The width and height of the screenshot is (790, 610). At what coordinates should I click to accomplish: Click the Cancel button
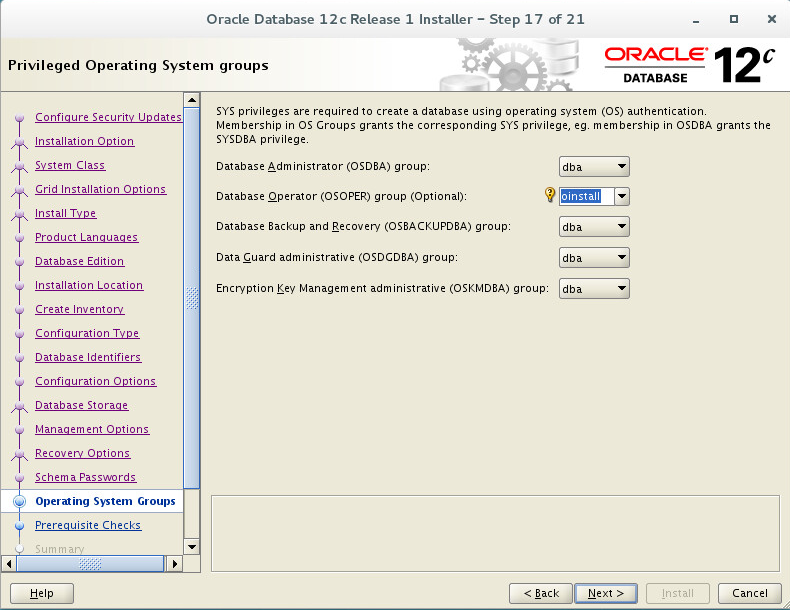(750, 593)
